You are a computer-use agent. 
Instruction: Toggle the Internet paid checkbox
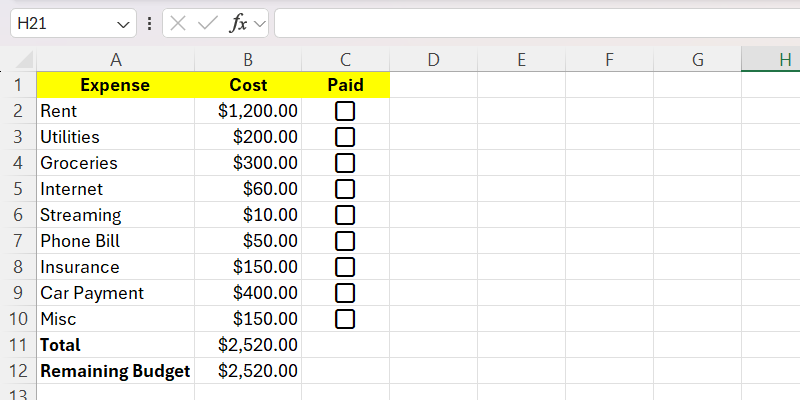(345, 189)
